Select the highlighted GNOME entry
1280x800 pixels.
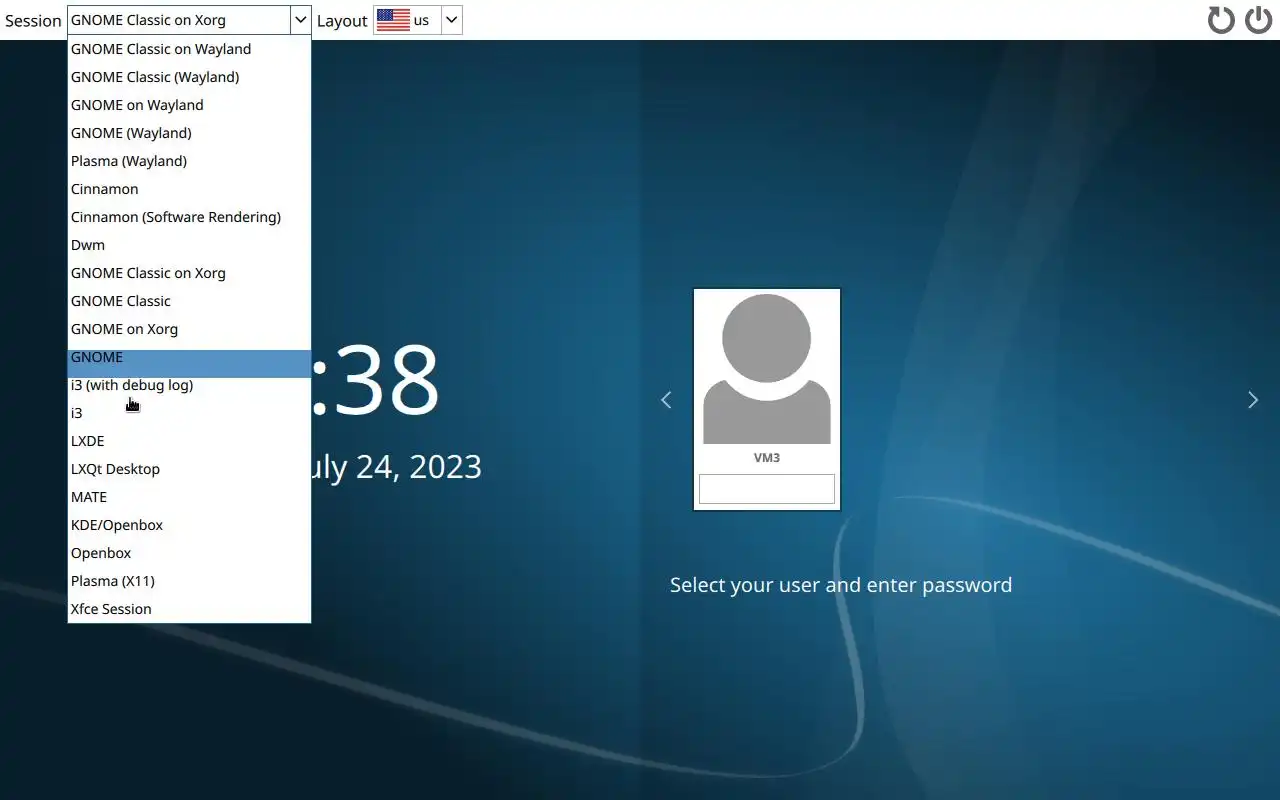(x=189, y=362)
